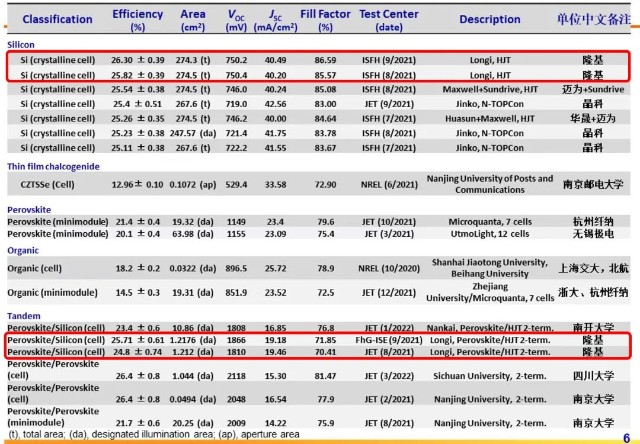This screenshot has width=640, height=444.
Task: Select test center JET (2/2021)
Action: pos(389,399)
